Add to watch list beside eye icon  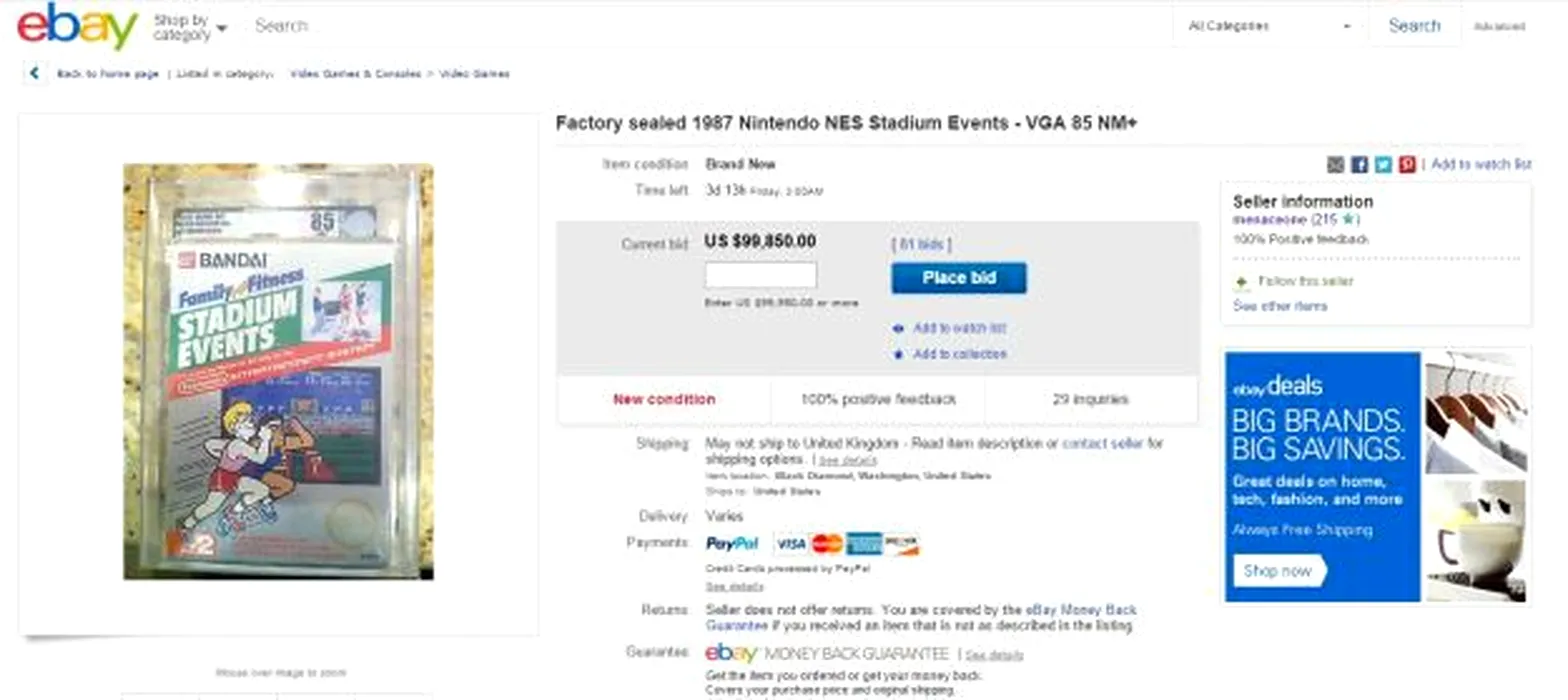point(958,328)
